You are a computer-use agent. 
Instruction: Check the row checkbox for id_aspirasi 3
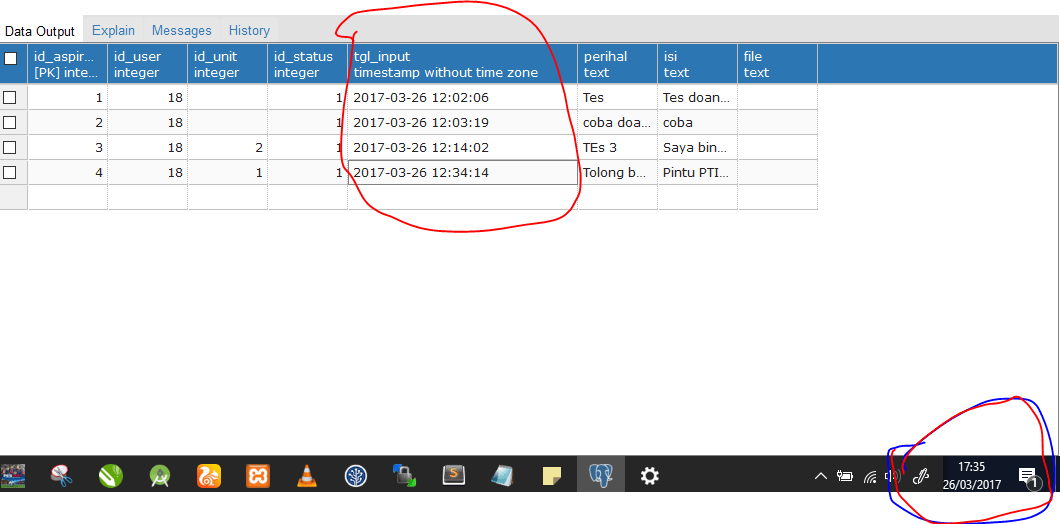[x=9, y=147]
